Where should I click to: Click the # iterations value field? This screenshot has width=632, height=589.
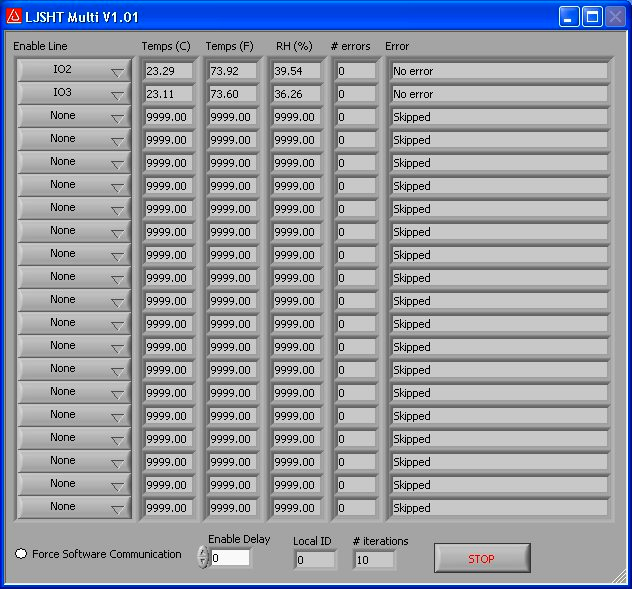click(374, 560)
